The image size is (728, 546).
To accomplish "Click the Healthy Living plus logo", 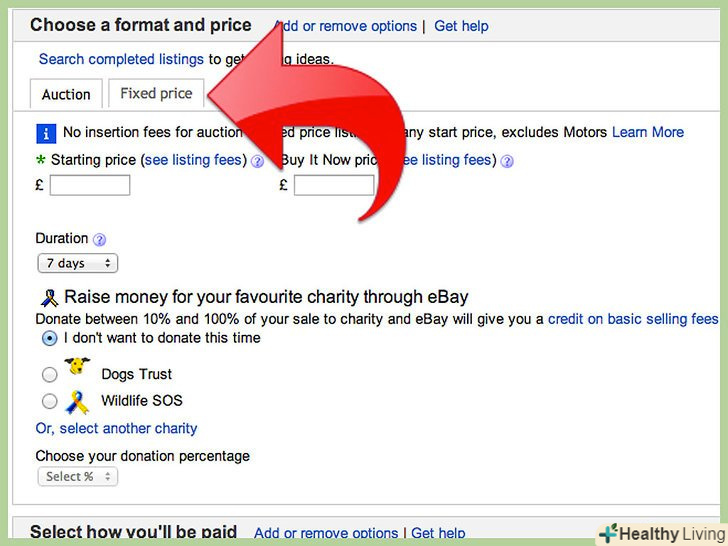I will click(607, 533).
